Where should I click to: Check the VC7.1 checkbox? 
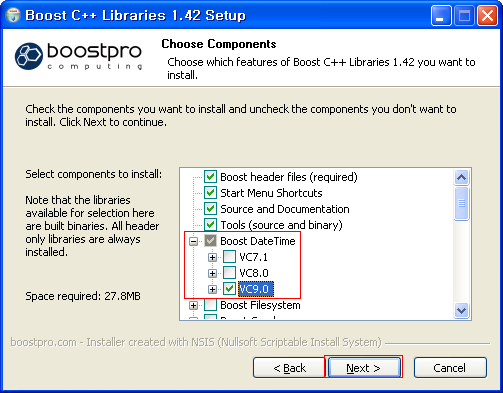229,257
